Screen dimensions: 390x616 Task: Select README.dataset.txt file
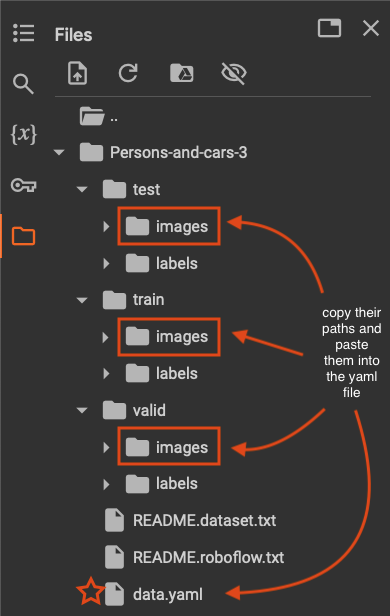190,520
